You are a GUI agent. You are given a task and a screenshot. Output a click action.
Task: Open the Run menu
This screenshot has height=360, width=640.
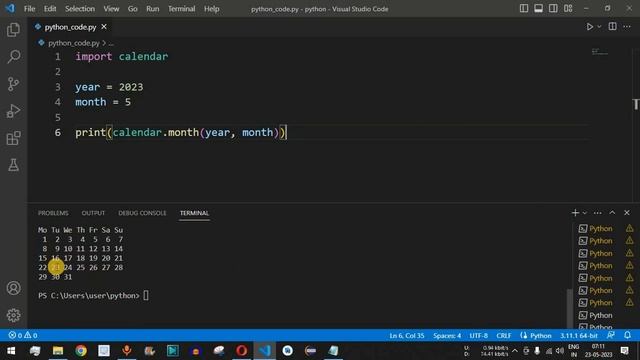point(153,9)
